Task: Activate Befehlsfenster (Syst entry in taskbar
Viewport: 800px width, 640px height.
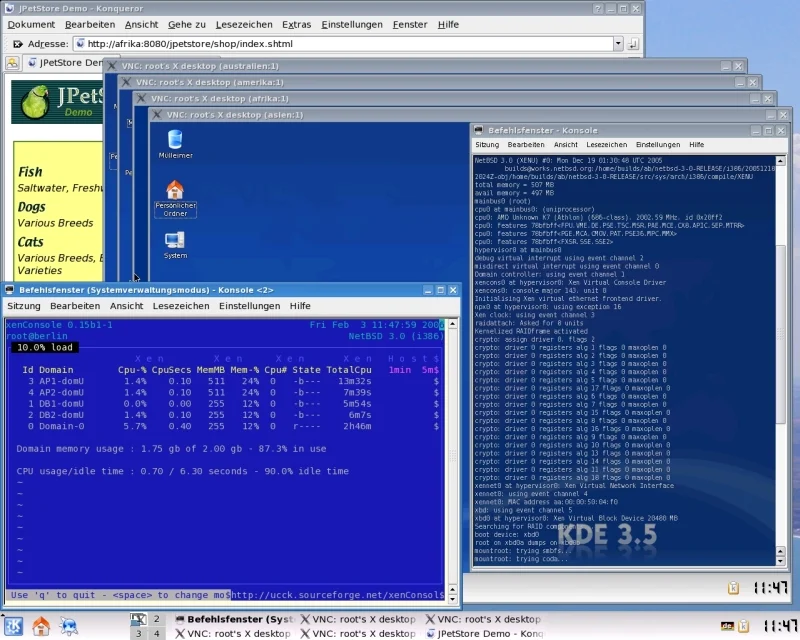Action: point(235,619)
